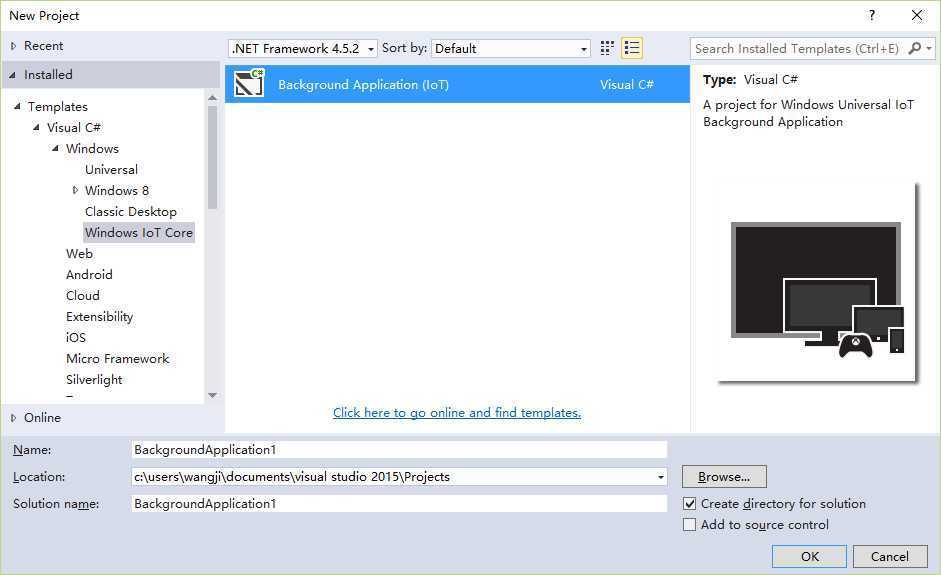Expand the Online section
This screenshot has height=575, width=941.
click(x=13, y=418)
